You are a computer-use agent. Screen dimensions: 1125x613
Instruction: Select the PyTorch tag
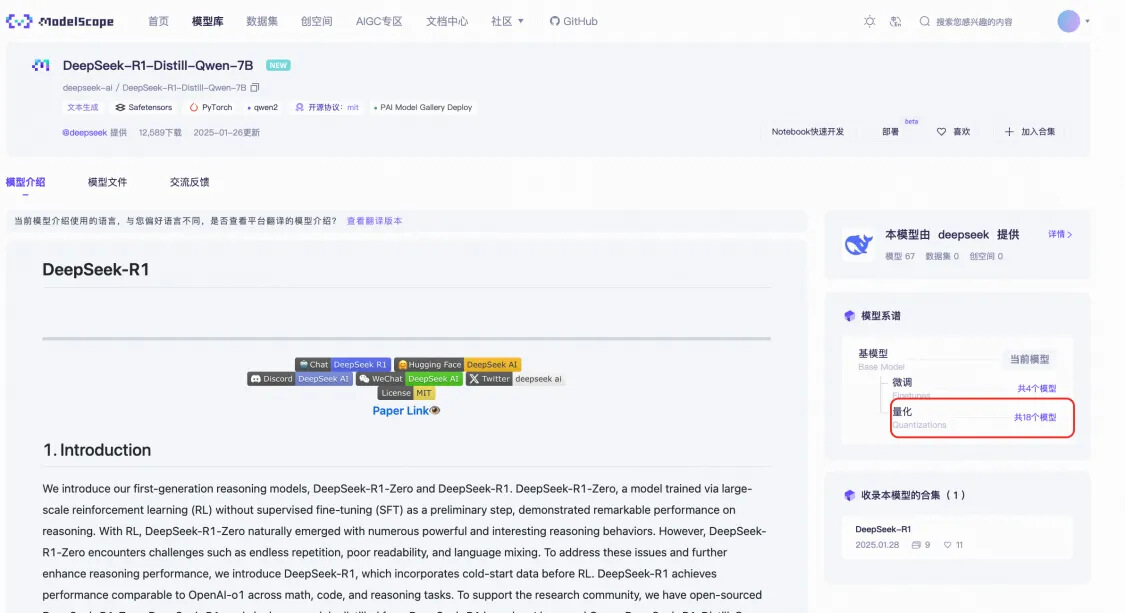211,108
